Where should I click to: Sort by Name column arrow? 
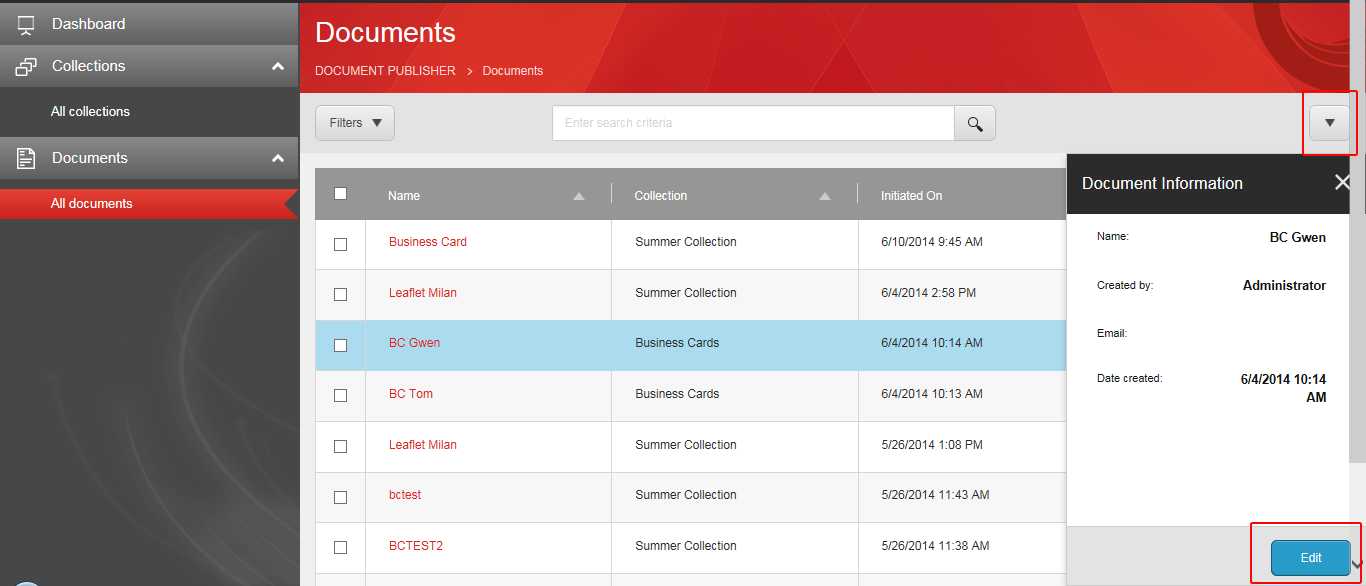click(x=579, y=196)
